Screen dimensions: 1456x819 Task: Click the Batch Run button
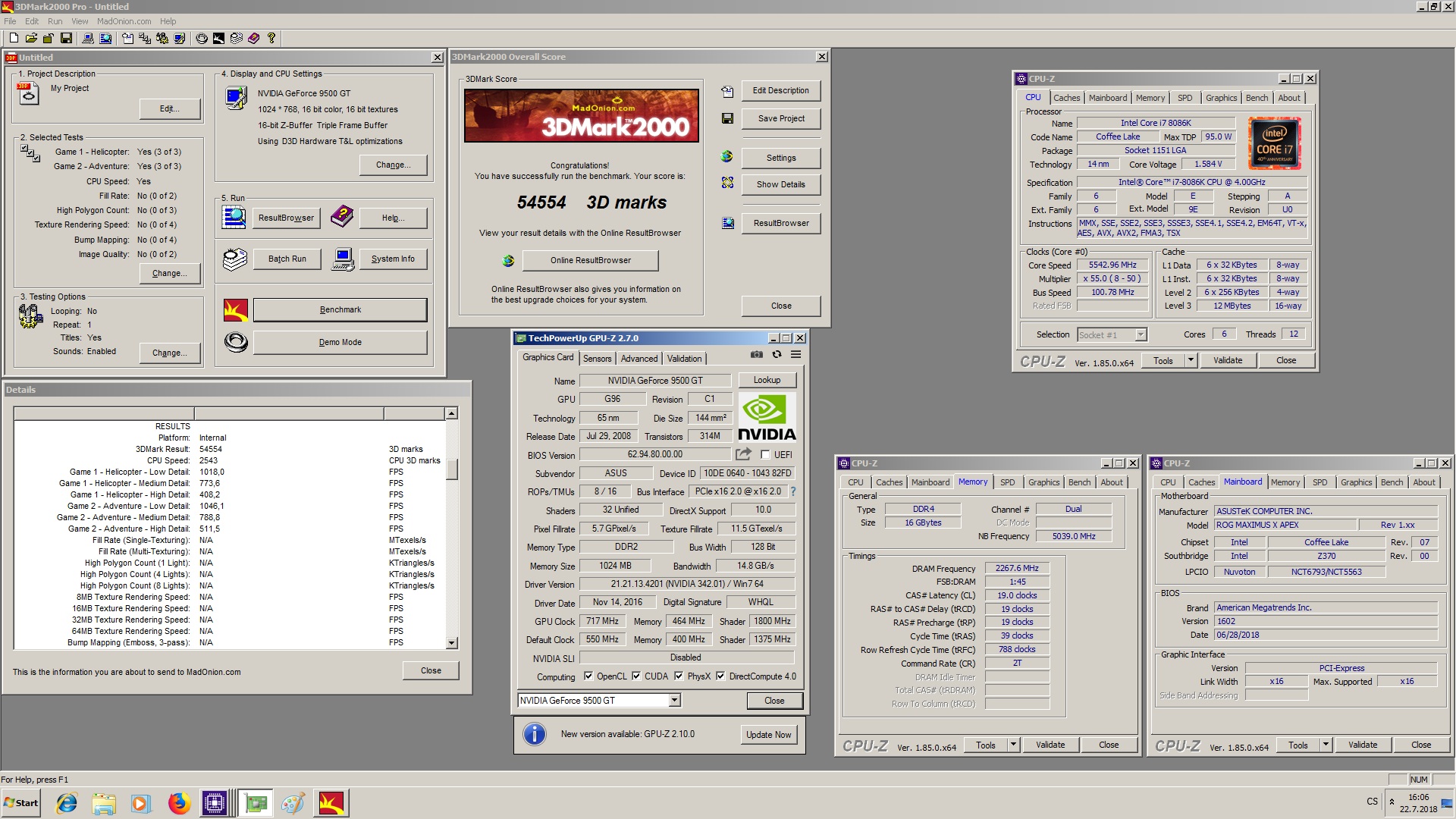point(287,259)
